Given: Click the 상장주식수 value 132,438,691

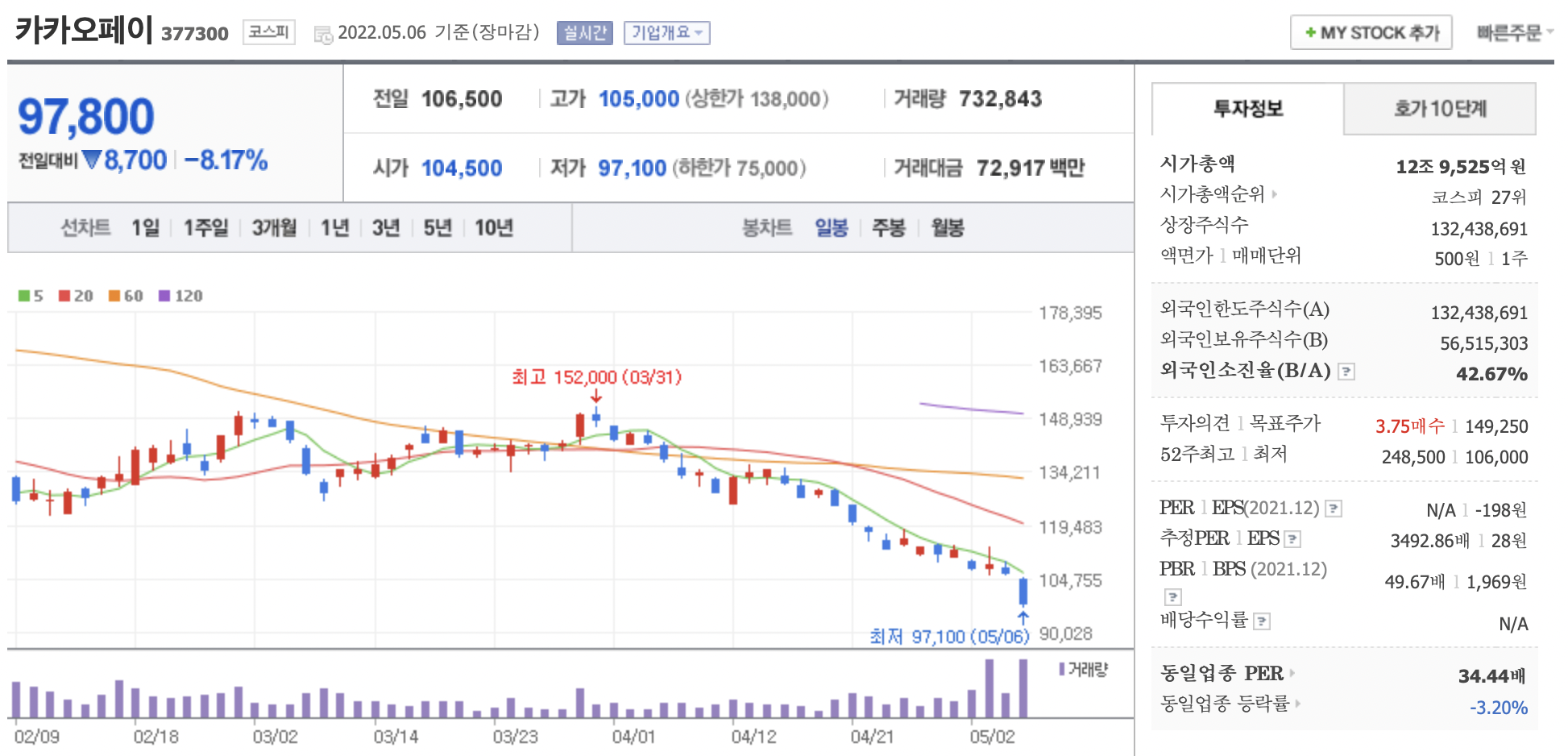Looking at the screenshot, I should [x=1479, y=229].
